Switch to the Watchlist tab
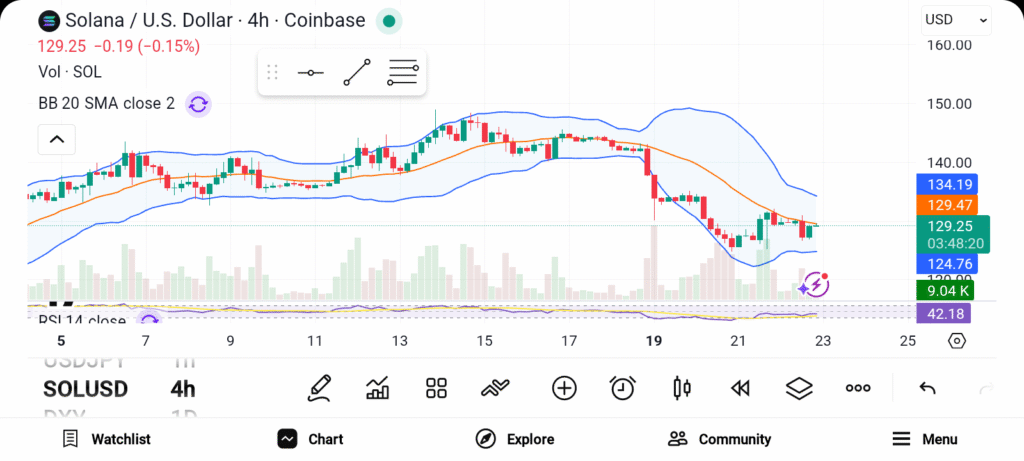The image size is (1024, 461). click(106, 439)
